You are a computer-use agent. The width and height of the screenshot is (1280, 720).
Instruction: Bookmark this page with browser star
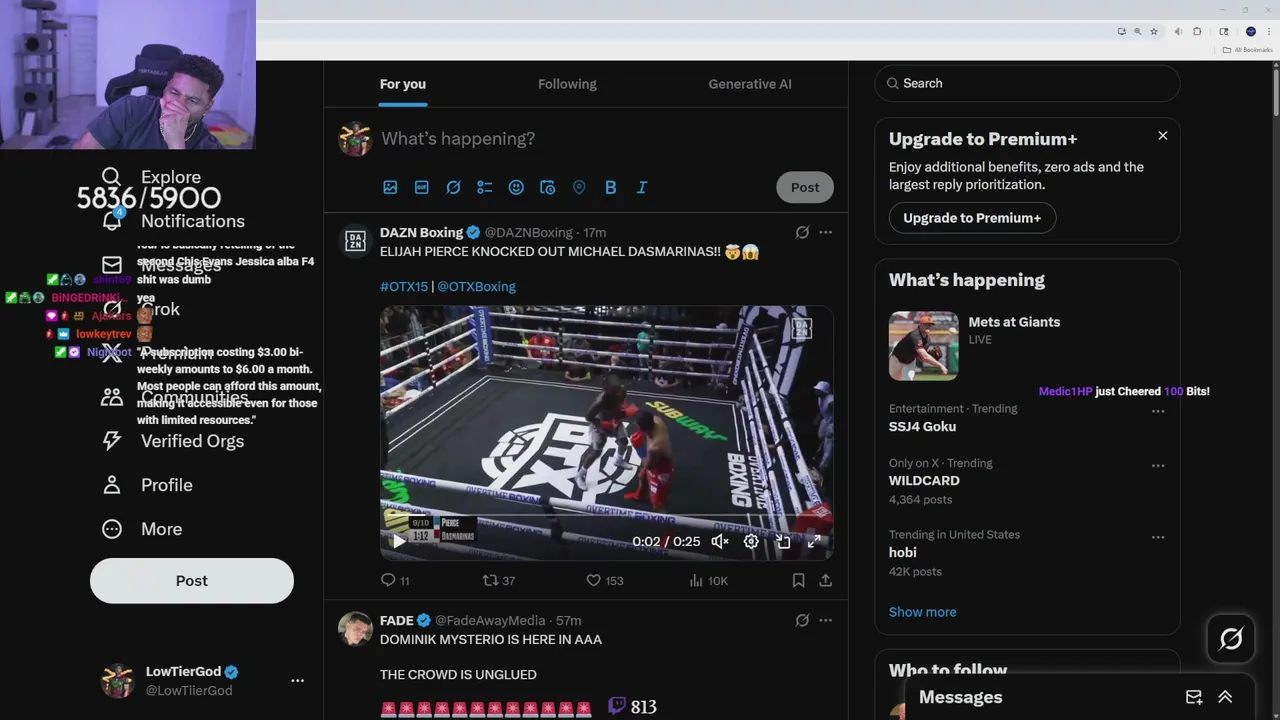pyautogui.click(x=1154, y=31)
